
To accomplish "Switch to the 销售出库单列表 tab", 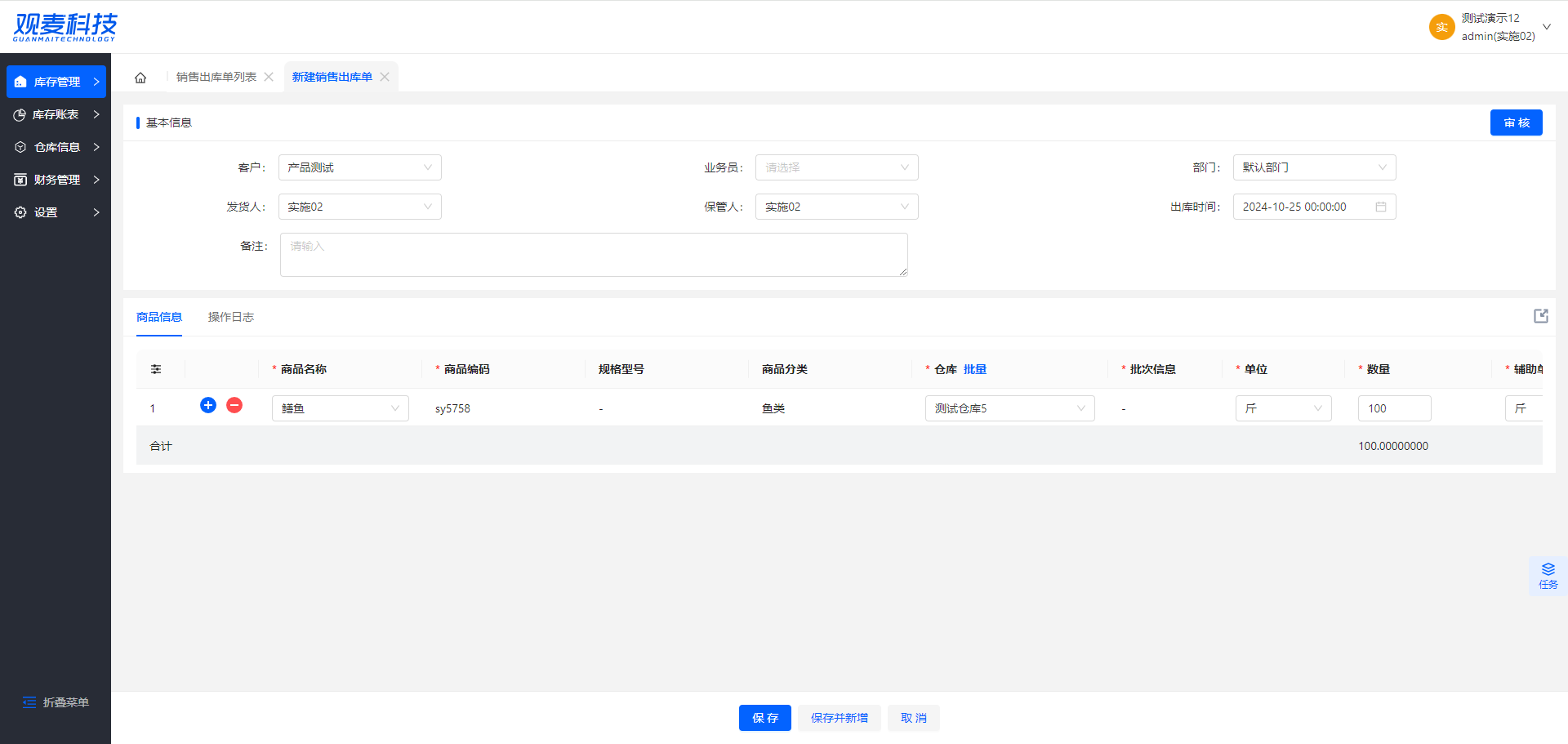I will point(216,77).
